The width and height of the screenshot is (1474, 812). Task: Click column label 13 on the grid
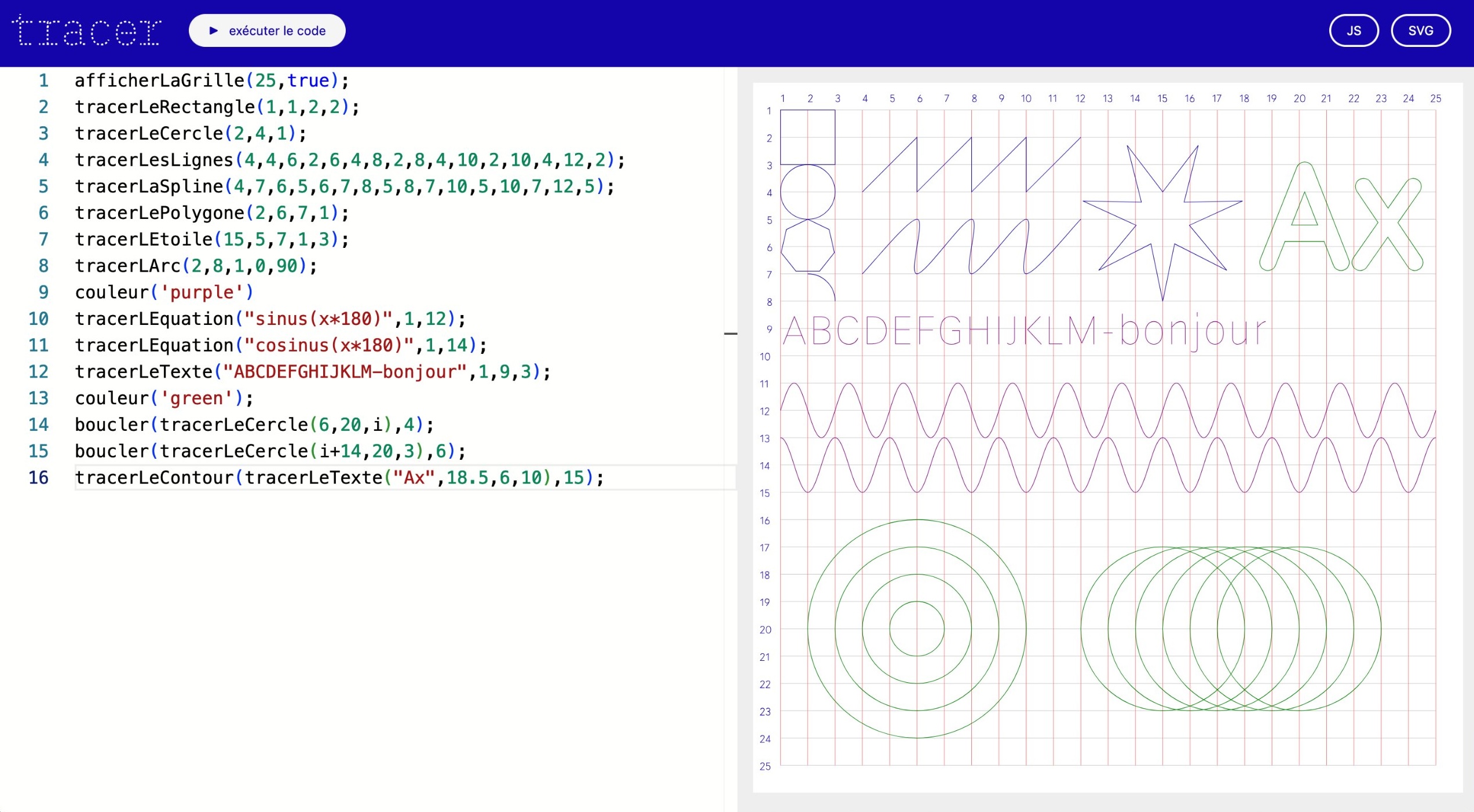pos(1107,98)
